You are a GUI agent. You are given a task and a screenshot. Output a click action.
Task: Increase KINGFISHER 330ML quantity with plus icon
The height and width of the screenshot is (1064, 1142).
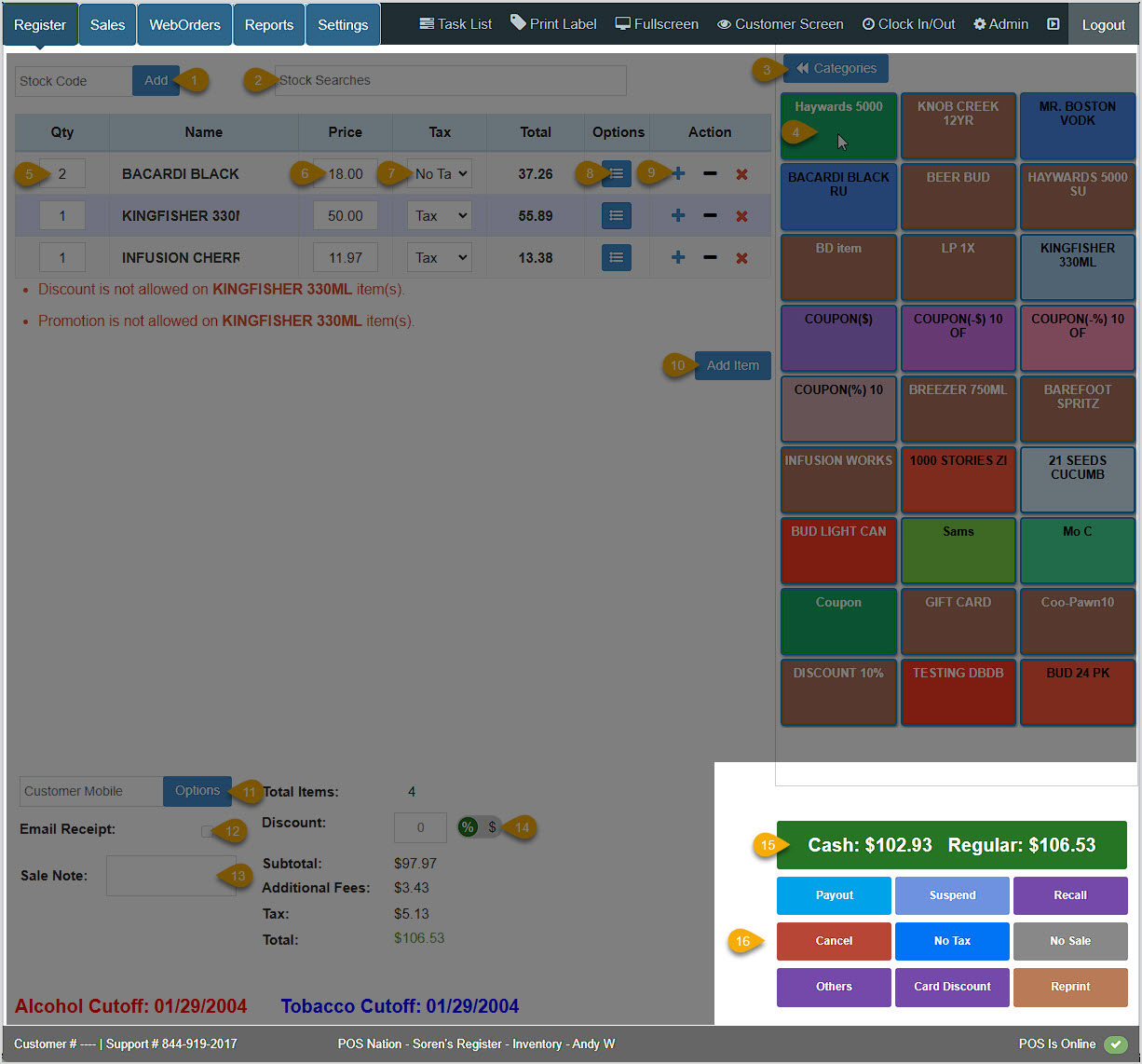677,215
